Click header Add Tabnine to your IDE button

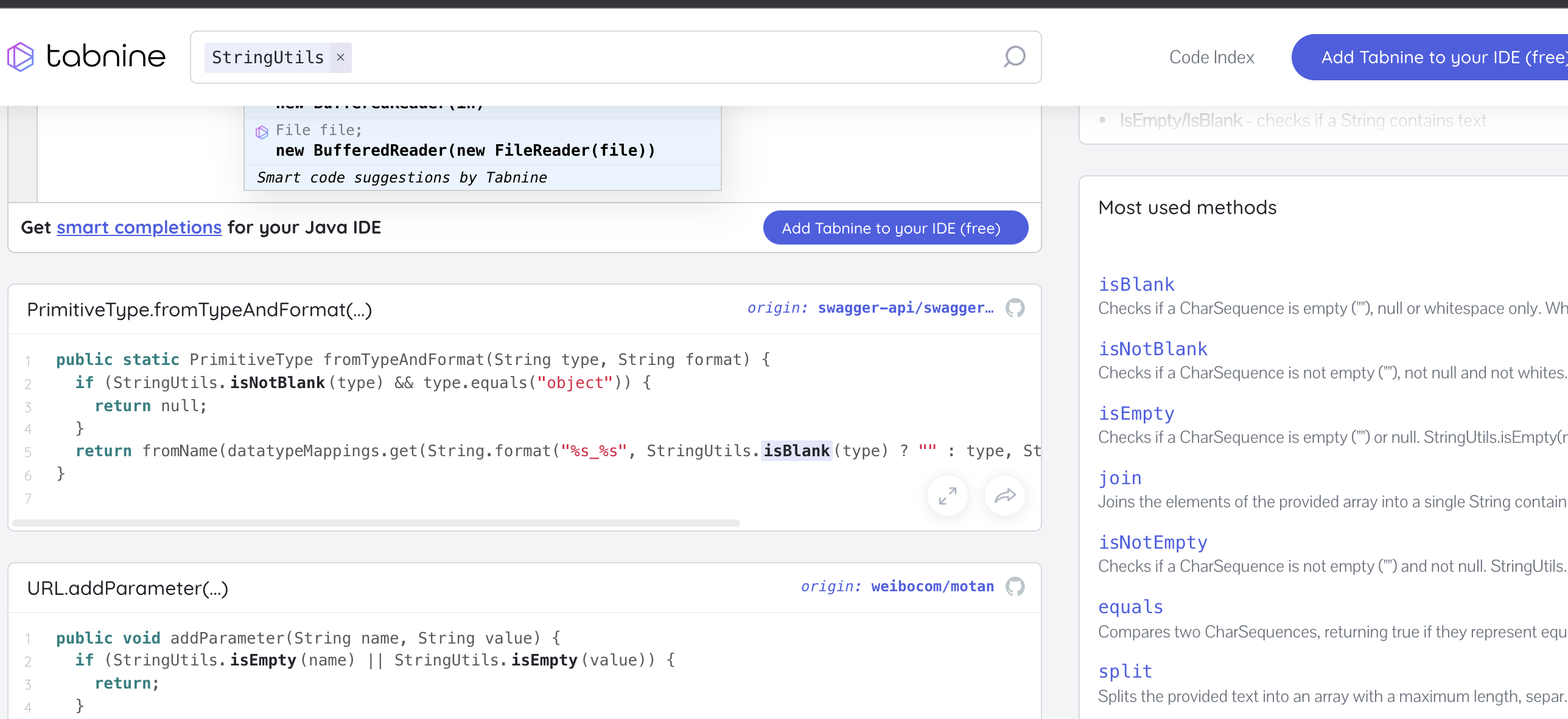tap(1430, 57)
